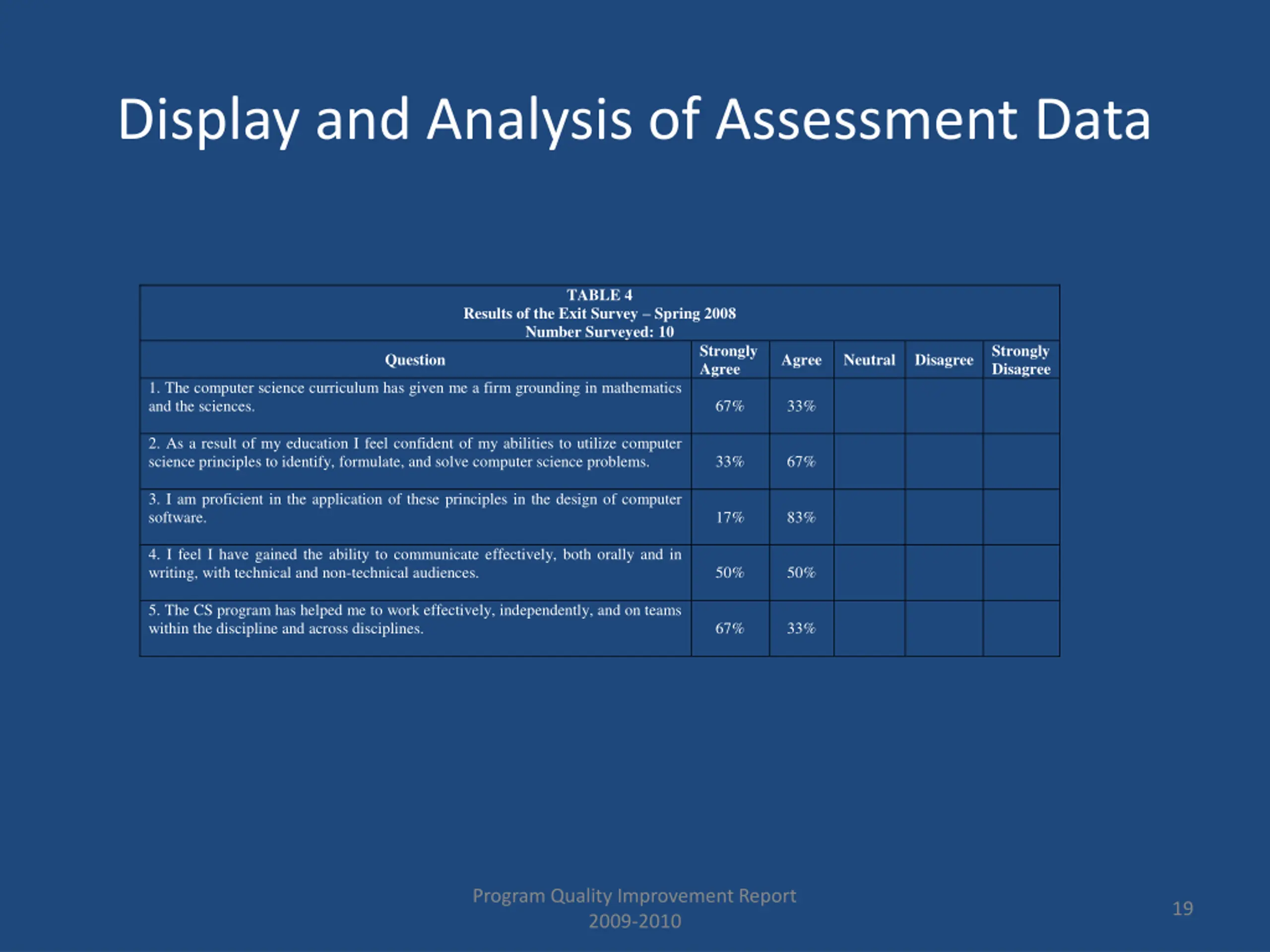Viewport: 1270px width, 952px height.
Task: Click the 17% cell for question 3
Action: [x=729, y=518]
